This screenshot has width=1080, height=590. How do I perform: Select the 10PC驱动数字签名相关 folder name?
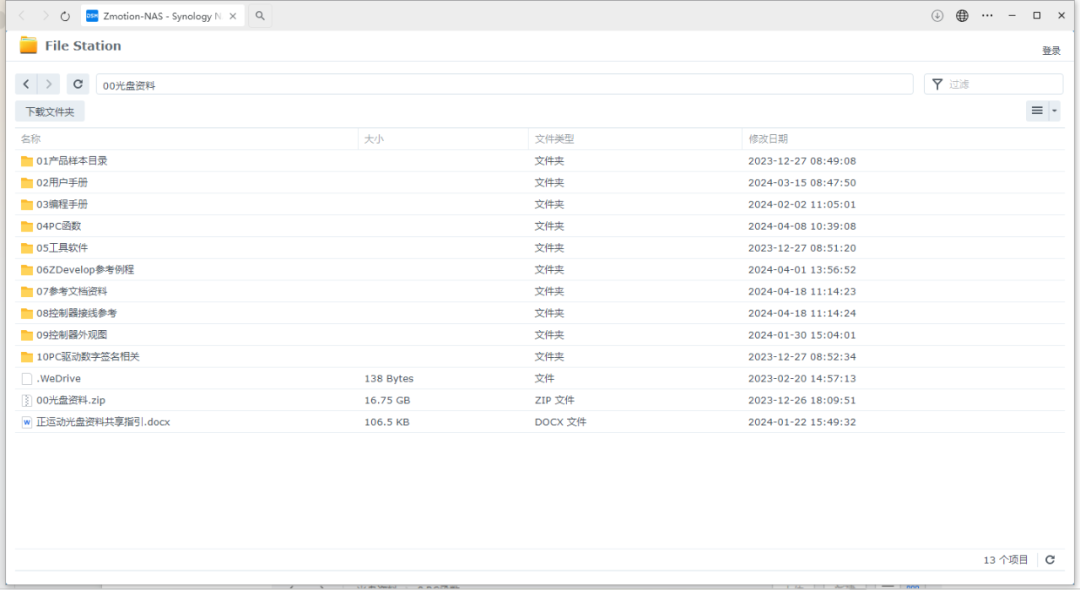[x=88, y=357]
